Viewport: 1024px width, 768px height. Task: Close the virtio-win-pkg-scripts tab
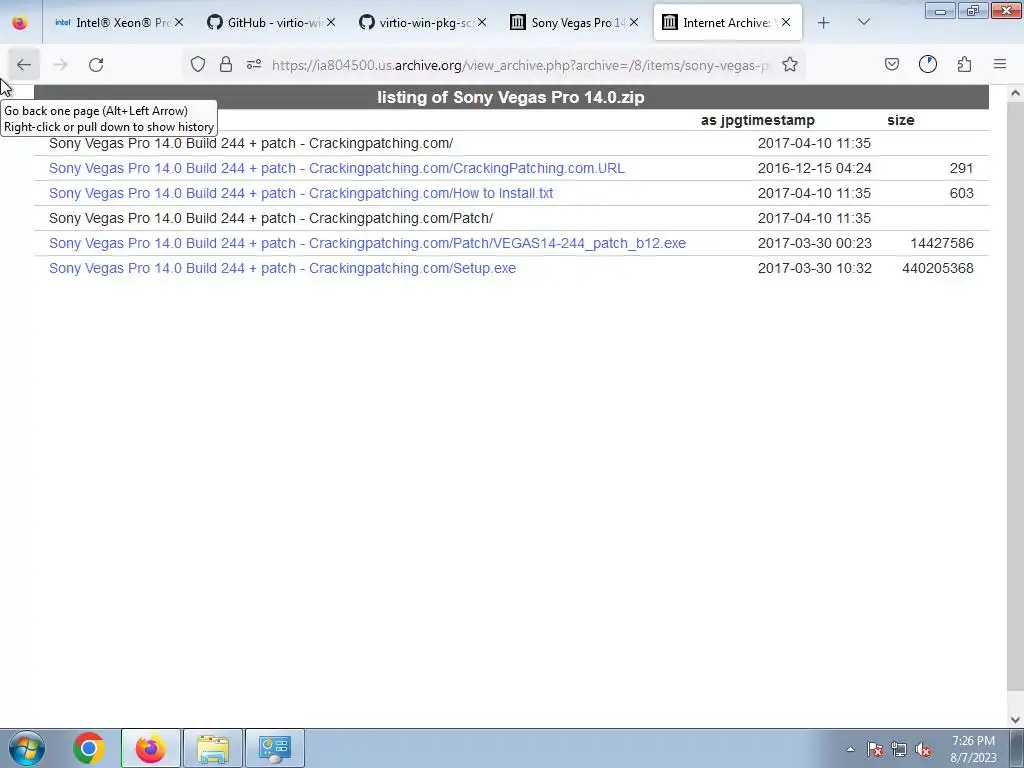pyautogui.click(x=482, y=22)
